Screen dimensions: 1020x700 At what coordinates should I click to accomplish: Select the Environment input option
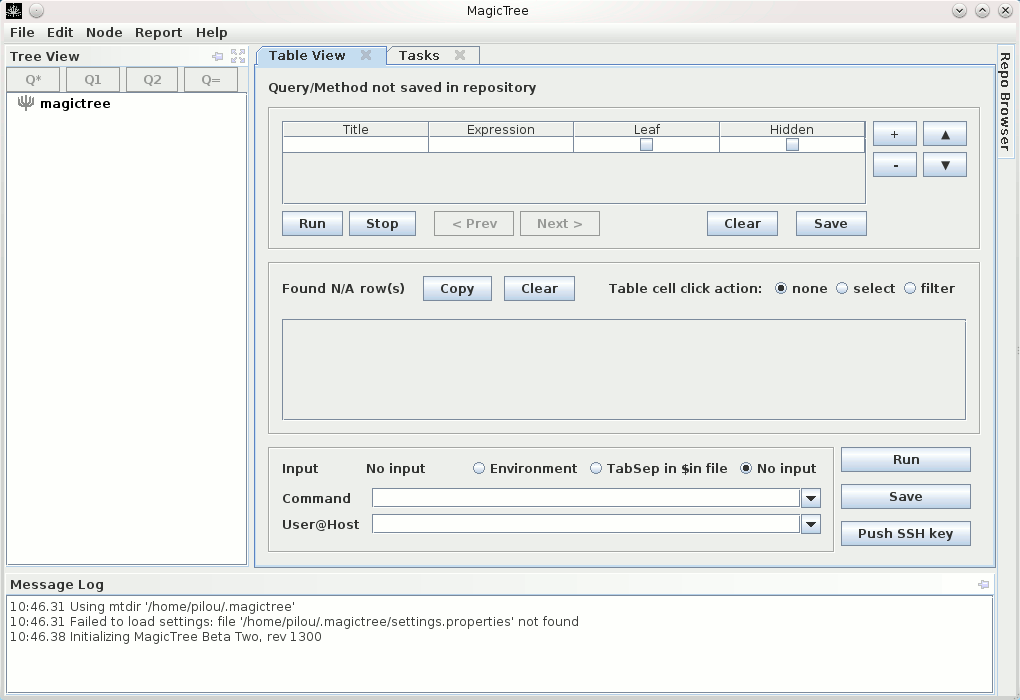pos(479,469)
